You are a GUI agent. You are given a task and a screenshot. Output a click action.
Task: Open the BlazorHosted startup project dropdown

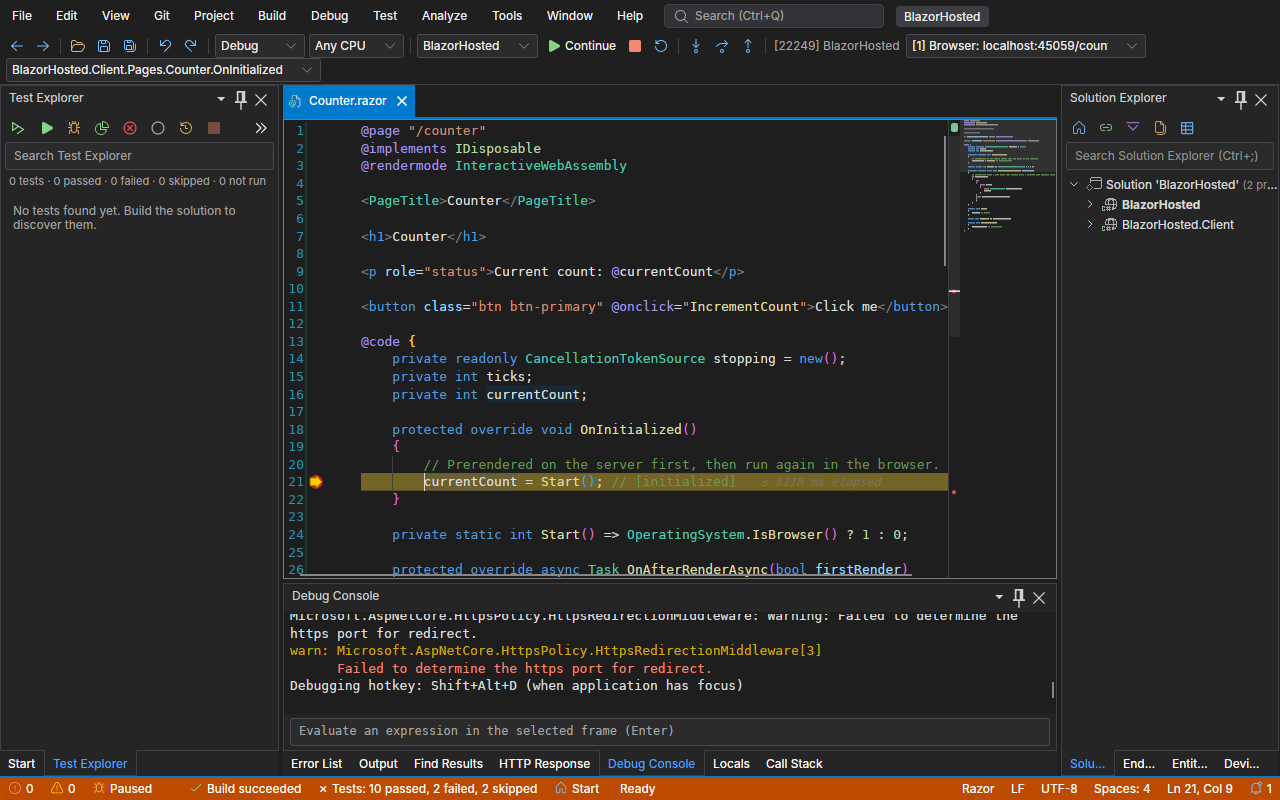tap(477, 46)
